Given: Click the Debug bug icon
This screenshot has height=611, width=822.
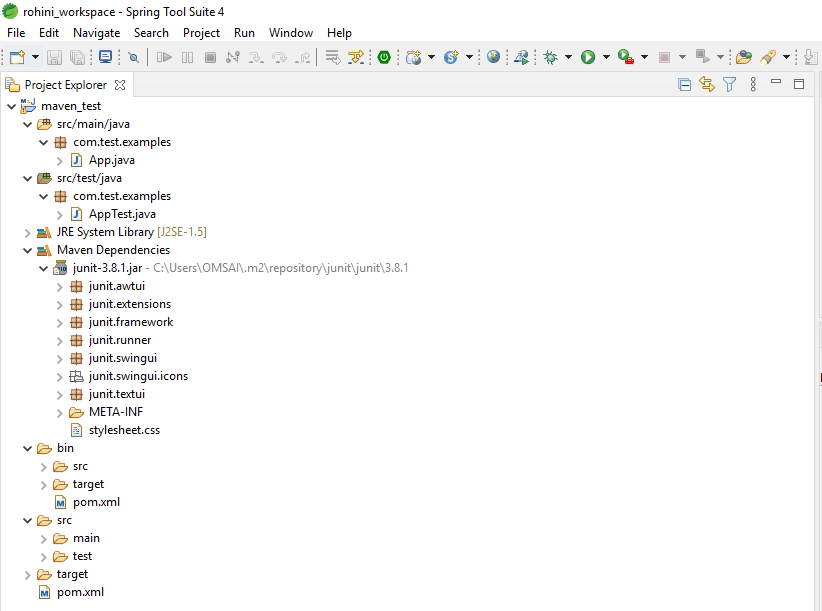Looking at the screenshot, I should pos(550,57).
